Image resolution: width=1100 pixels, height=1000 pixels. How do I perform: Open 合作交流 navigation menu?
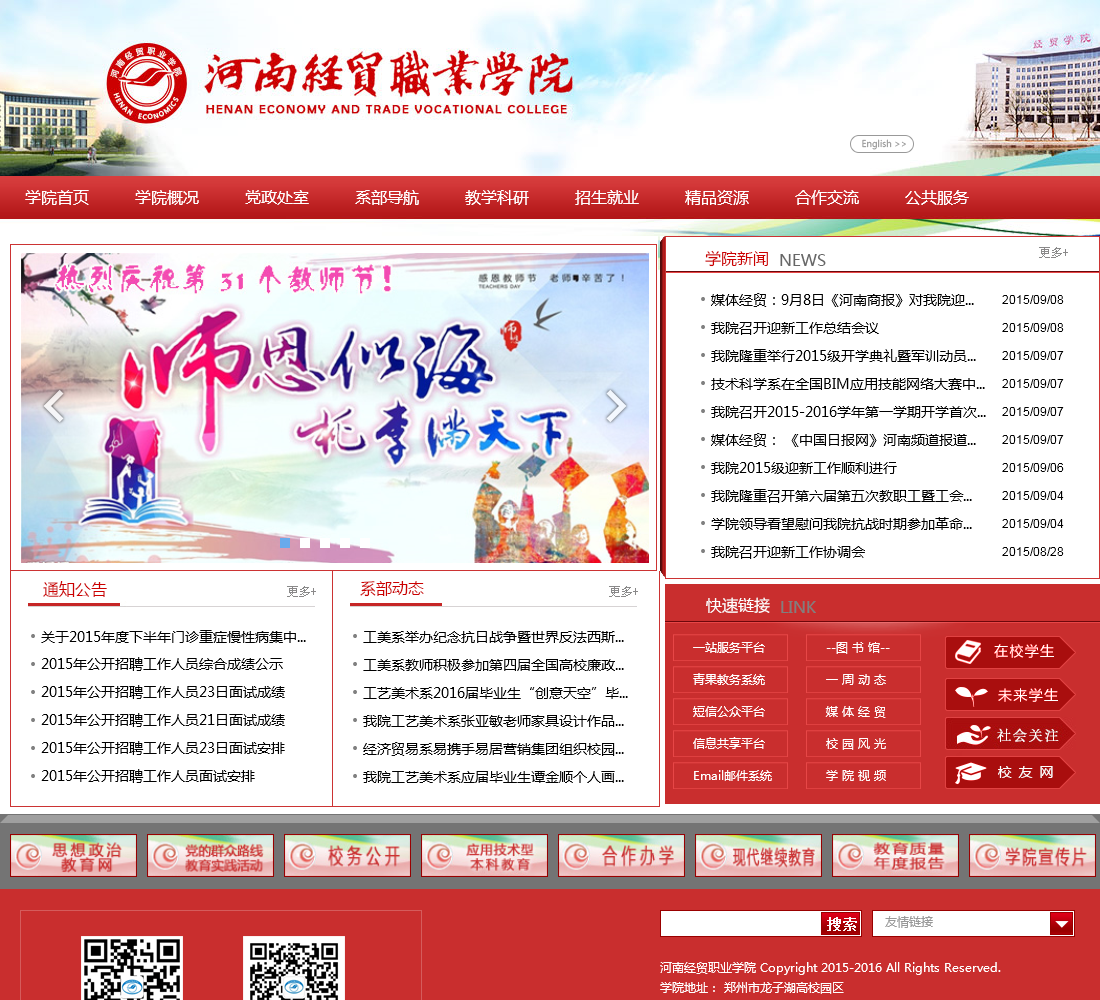(x=827, y=198)
